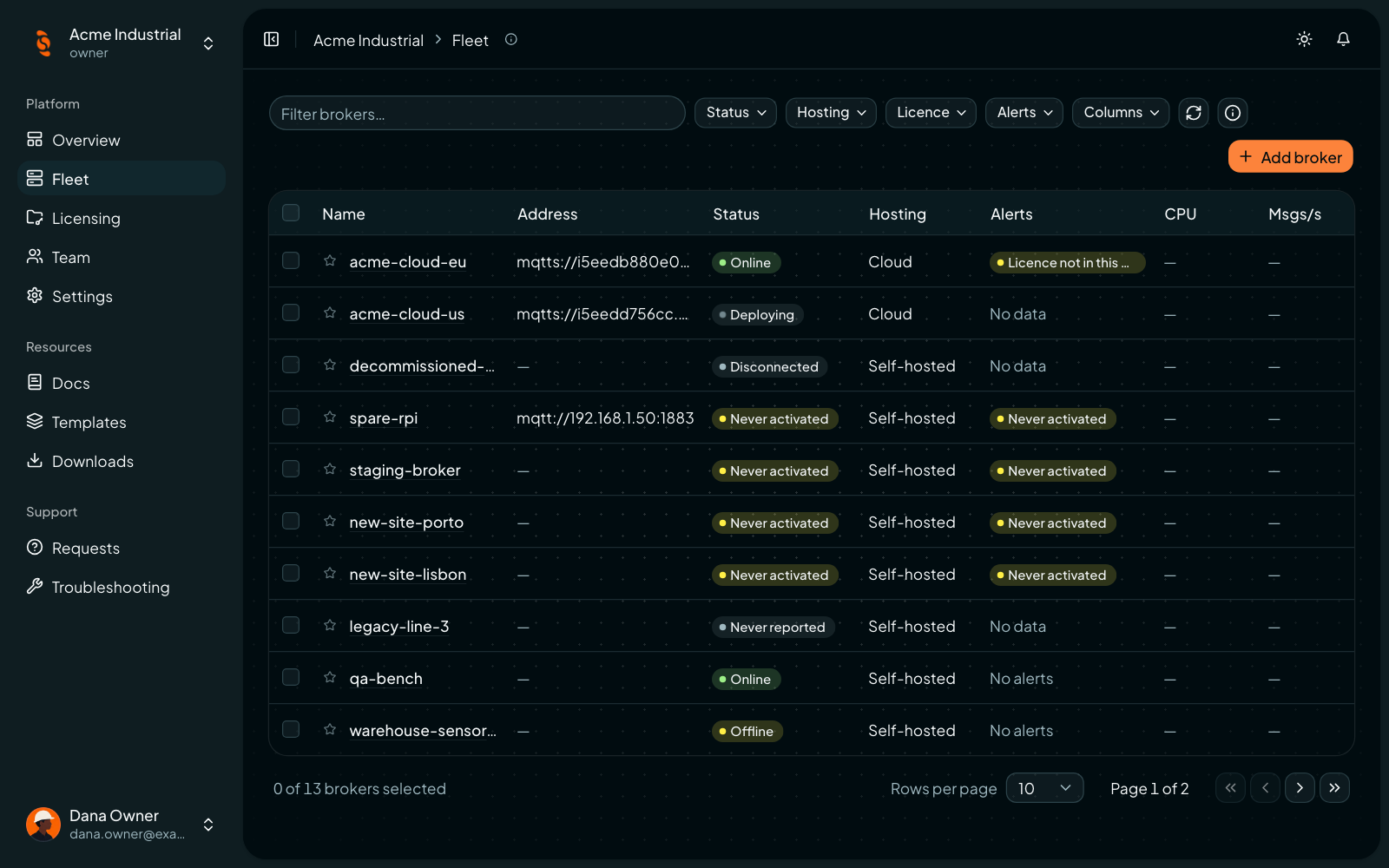
Task: Select all brokers header checkbox
Action: click(291, 213)
